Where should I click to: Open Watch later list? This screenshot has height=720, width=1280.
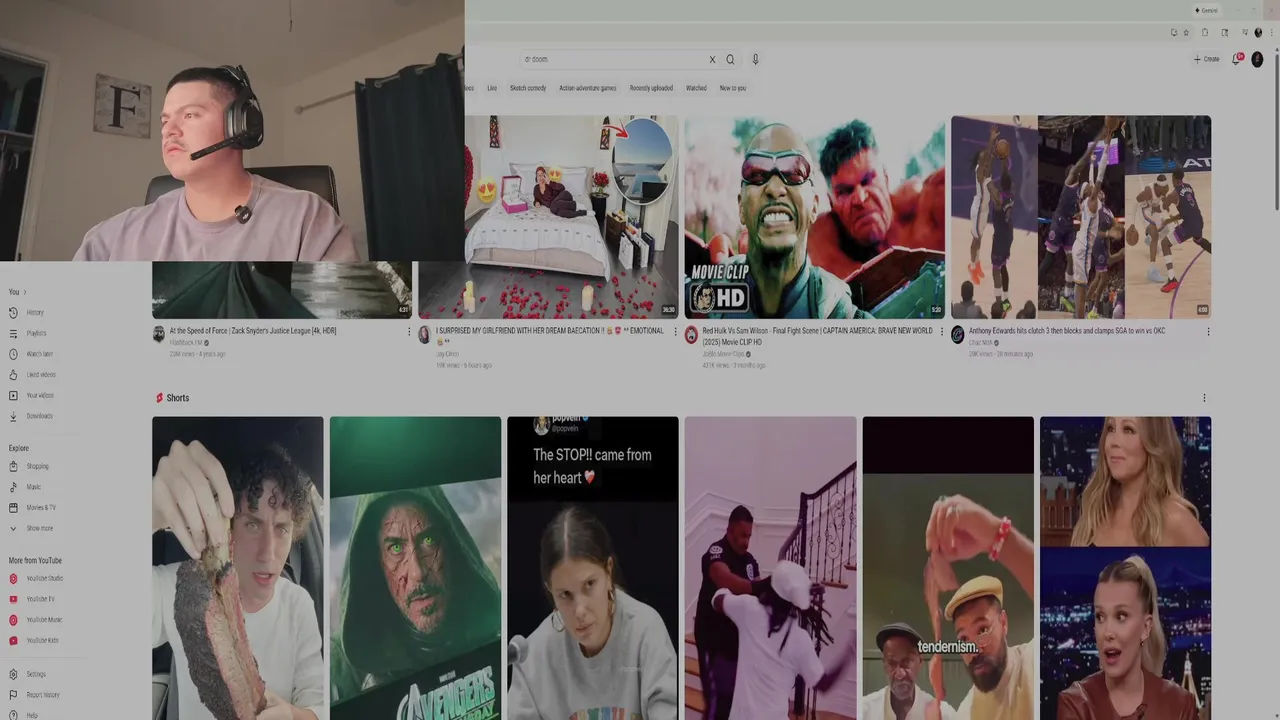[x=32, y=354]
